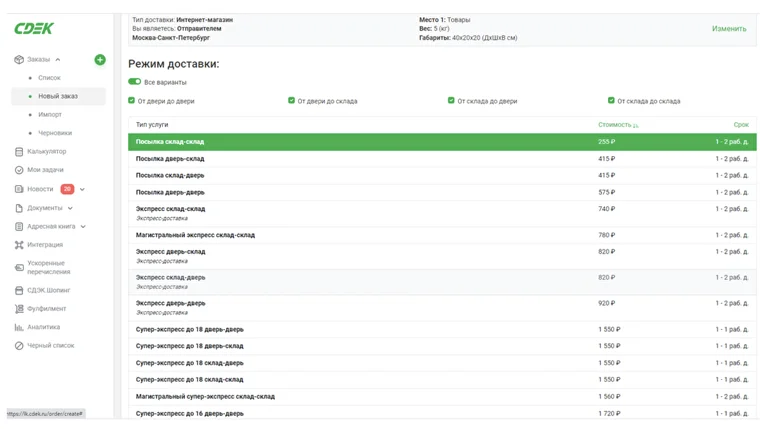
Task: Select Экспресс дверь-дверь tariff row
Action: (442, 307)
